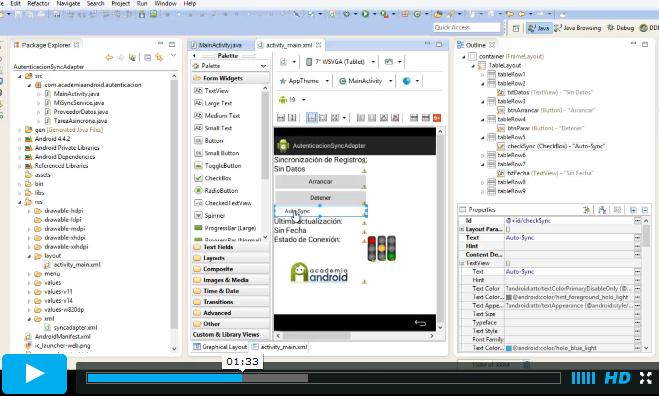Expand the Time & Date palette category
This screenshot has height=396, width=659.
coord(230,291)
